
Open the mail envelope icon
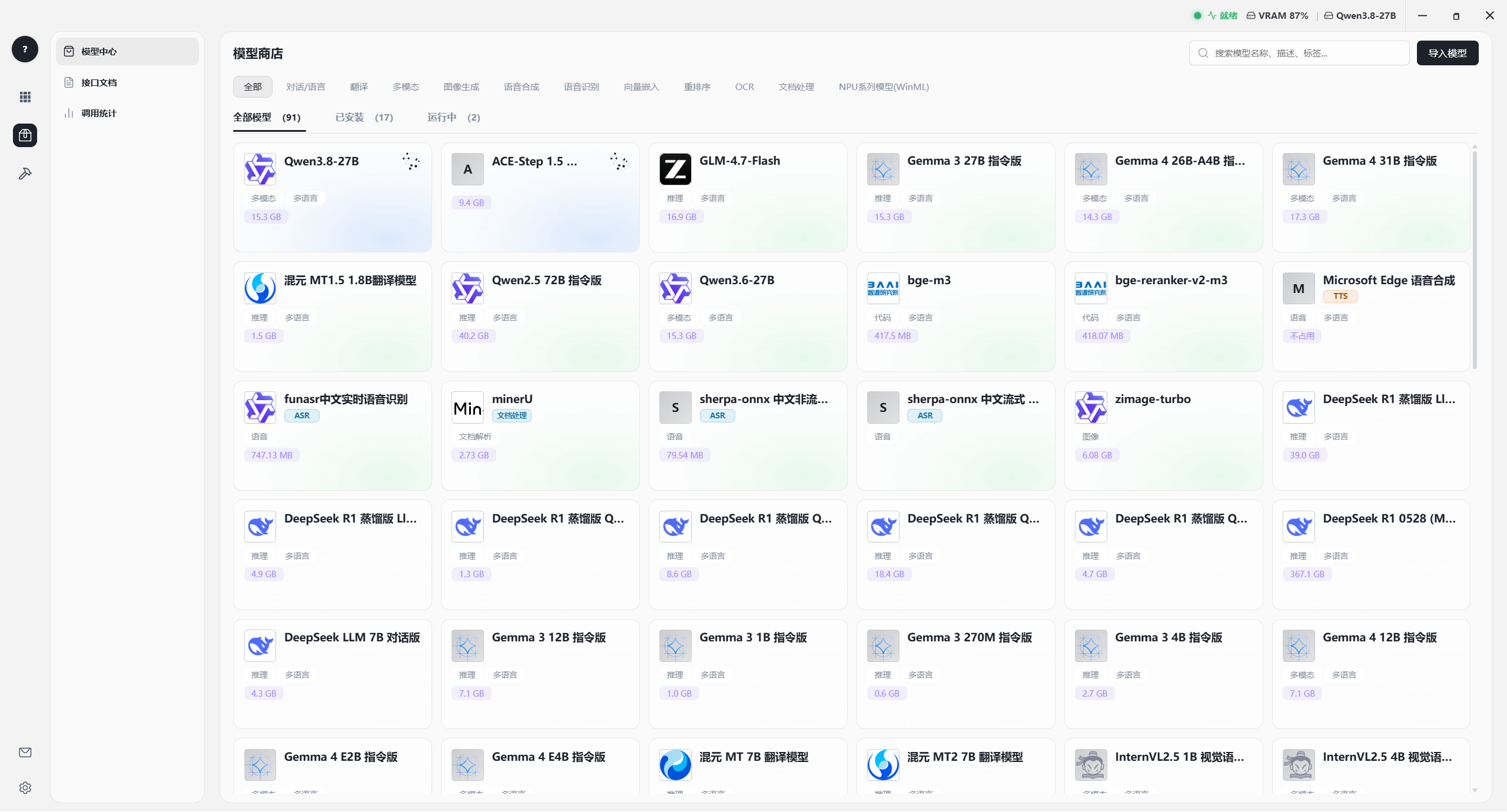pyautogui.click(x=25, y=753)
